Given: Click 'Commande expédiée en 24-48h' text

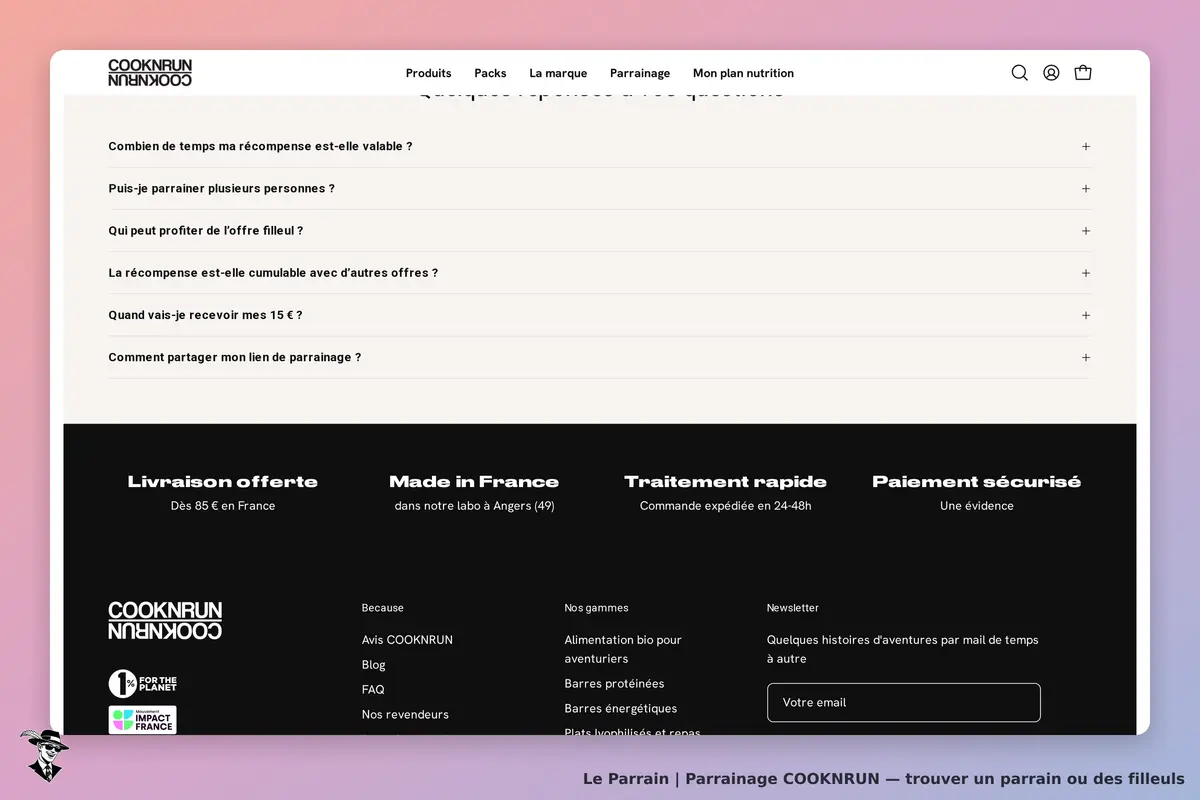Looking at the screenshot, I should point(725,506).
